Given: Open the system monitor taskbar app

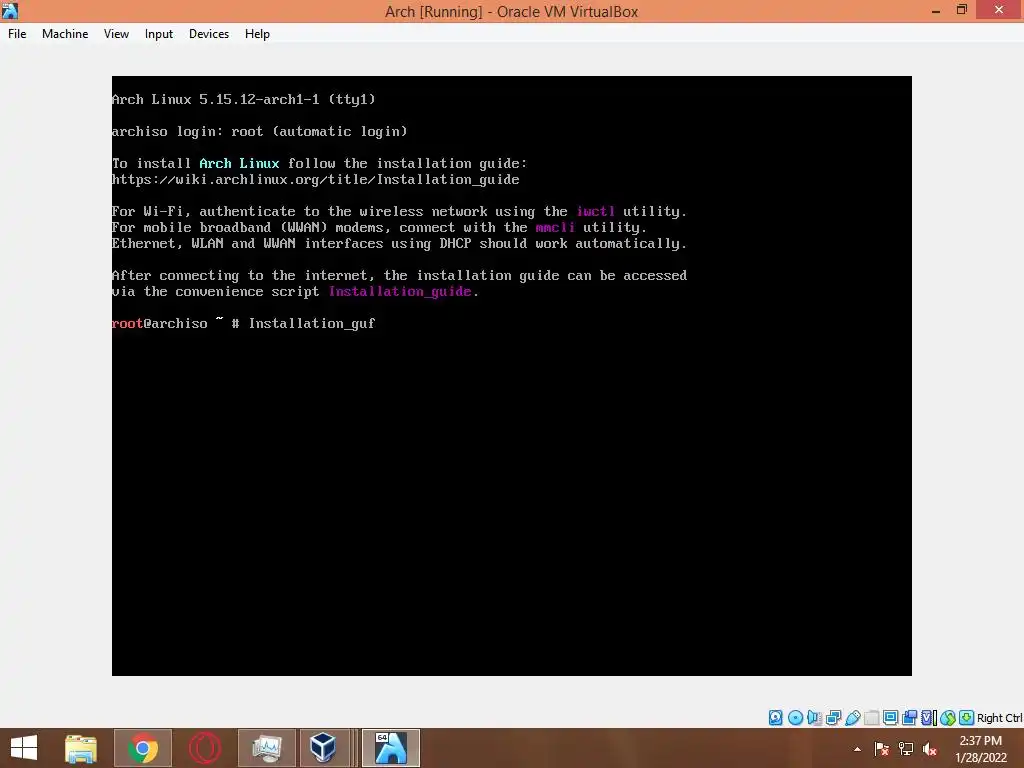Looking at the screenshot, I should pyautogui.click(x=266, y=748).
